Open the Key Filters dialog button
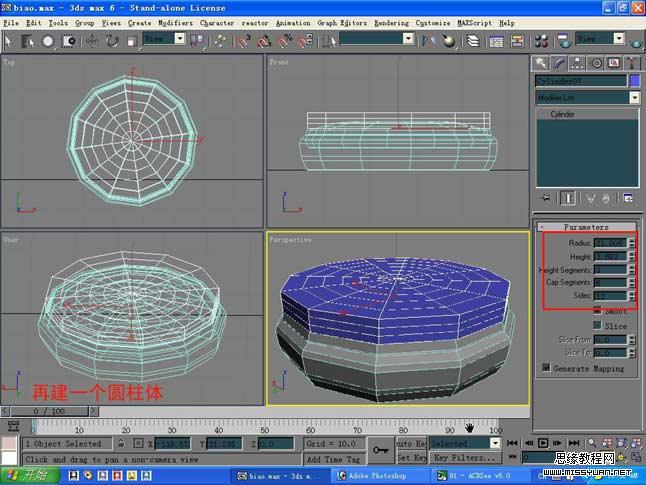646x485 pixels. [465, 457]
